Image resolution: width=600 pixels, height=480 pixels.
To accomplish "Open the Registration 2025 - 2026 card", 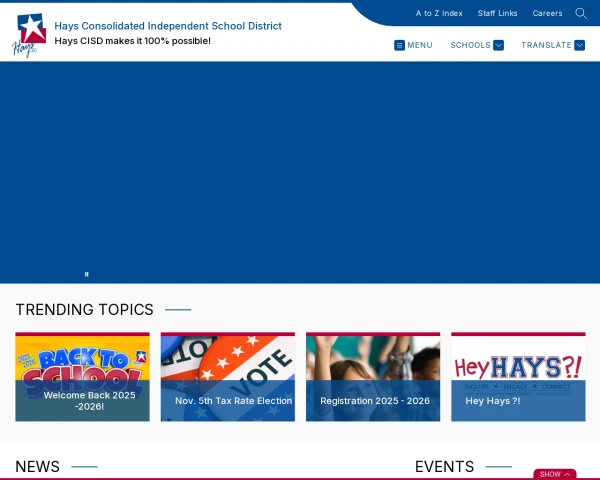I will 373,377.
